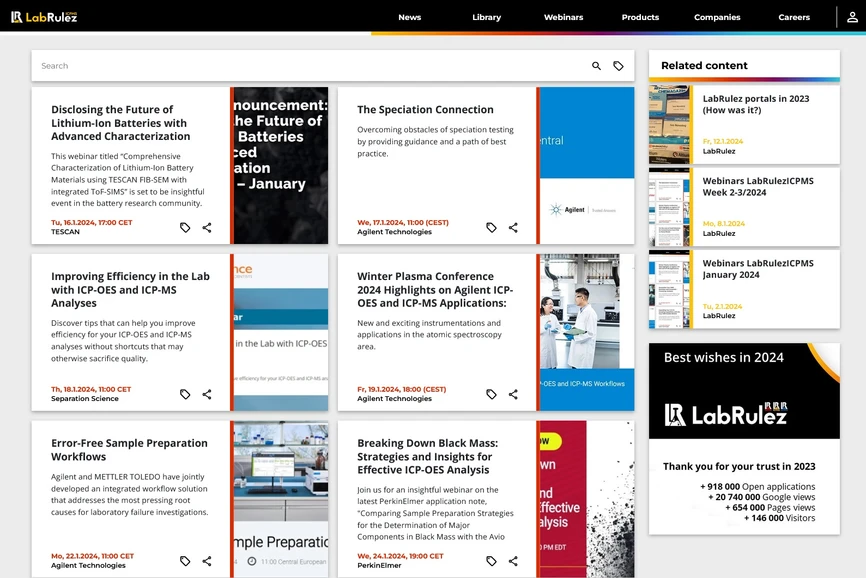Viewport: 866px width, 578px height.
Task: Click Separation Science company name
Action: (85, 399)
